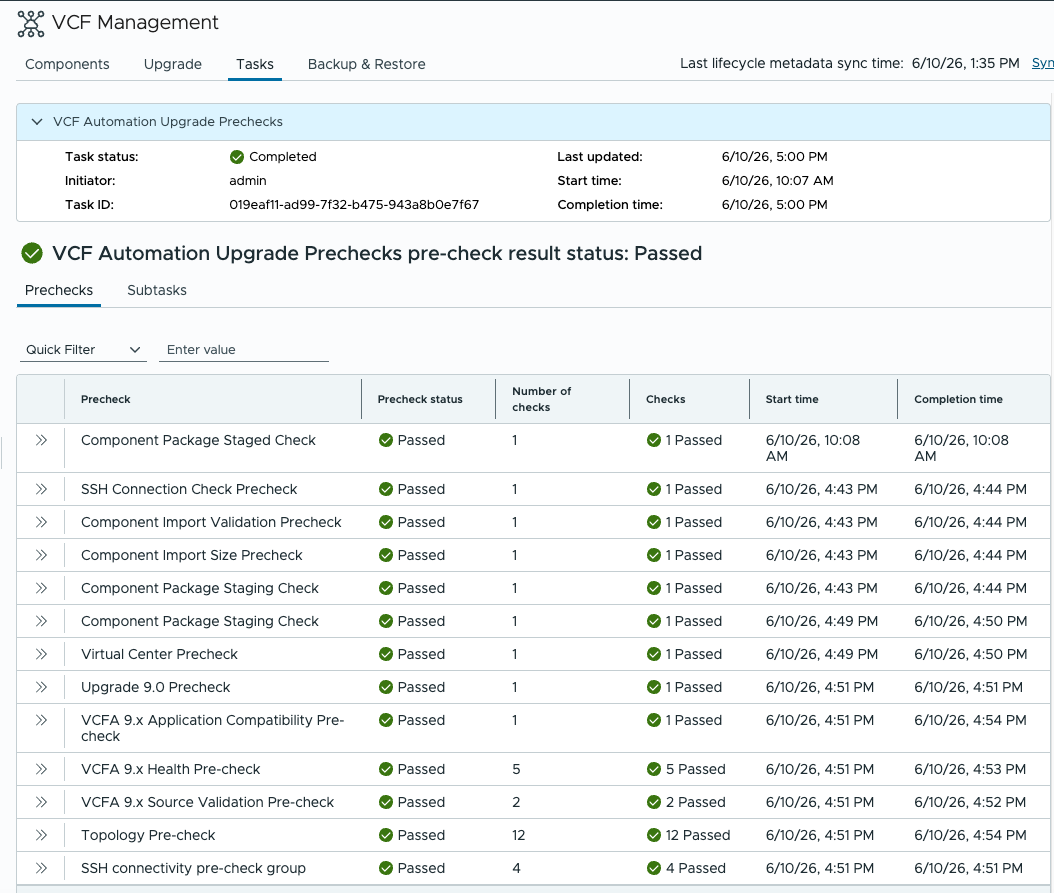Click the green check icon beside pre-check result heading

pos(32,254)
